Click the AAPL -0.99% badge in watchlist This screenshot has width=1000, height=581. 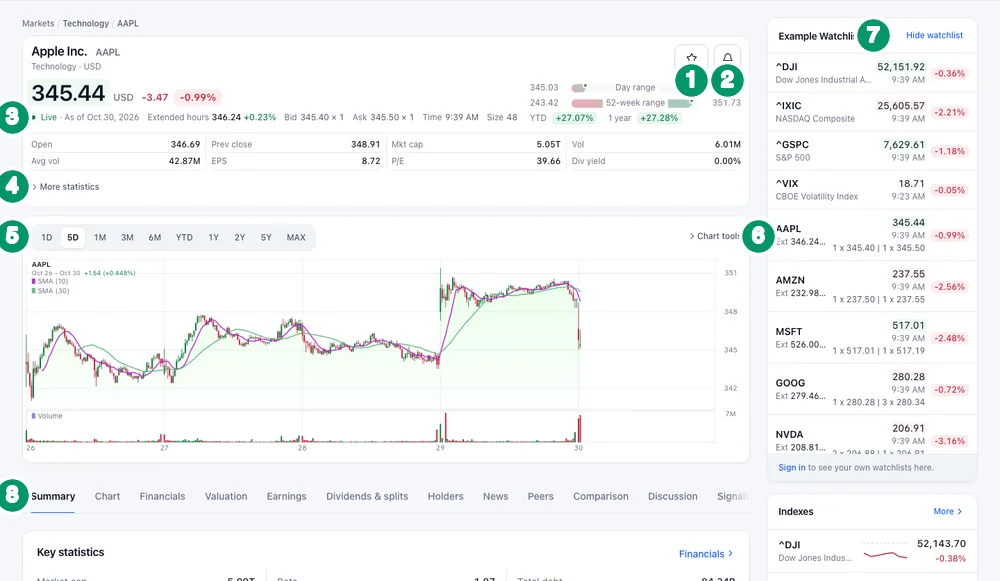950,235
